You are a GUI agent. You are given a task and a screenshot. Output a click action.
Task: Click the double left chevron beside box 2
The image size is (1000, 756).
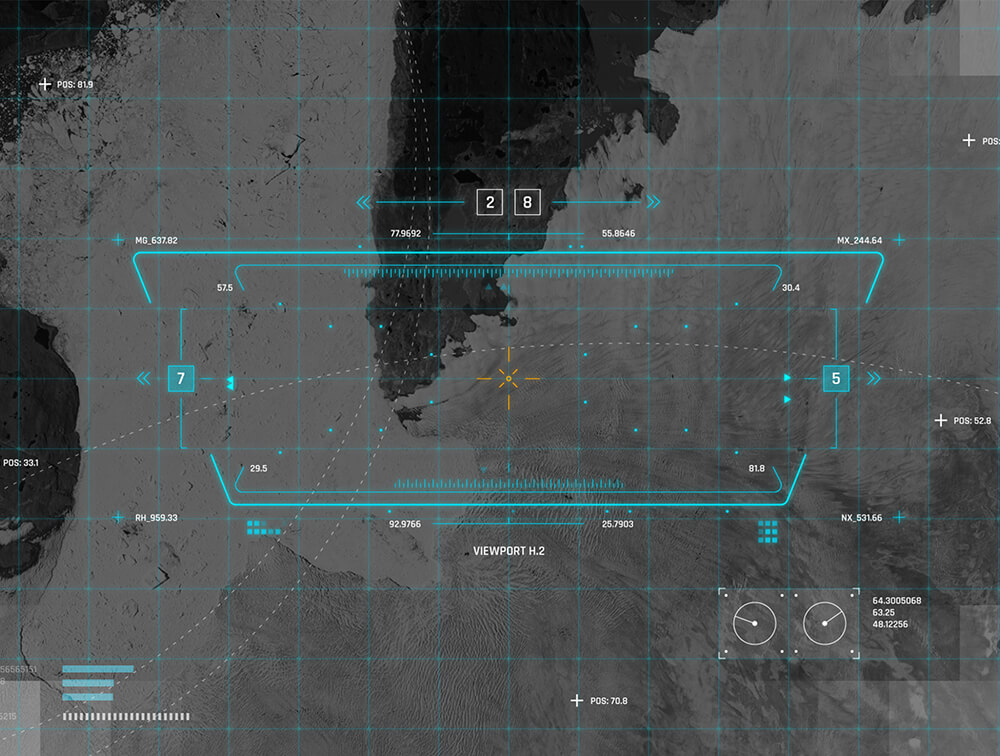[x=364, y=203]
